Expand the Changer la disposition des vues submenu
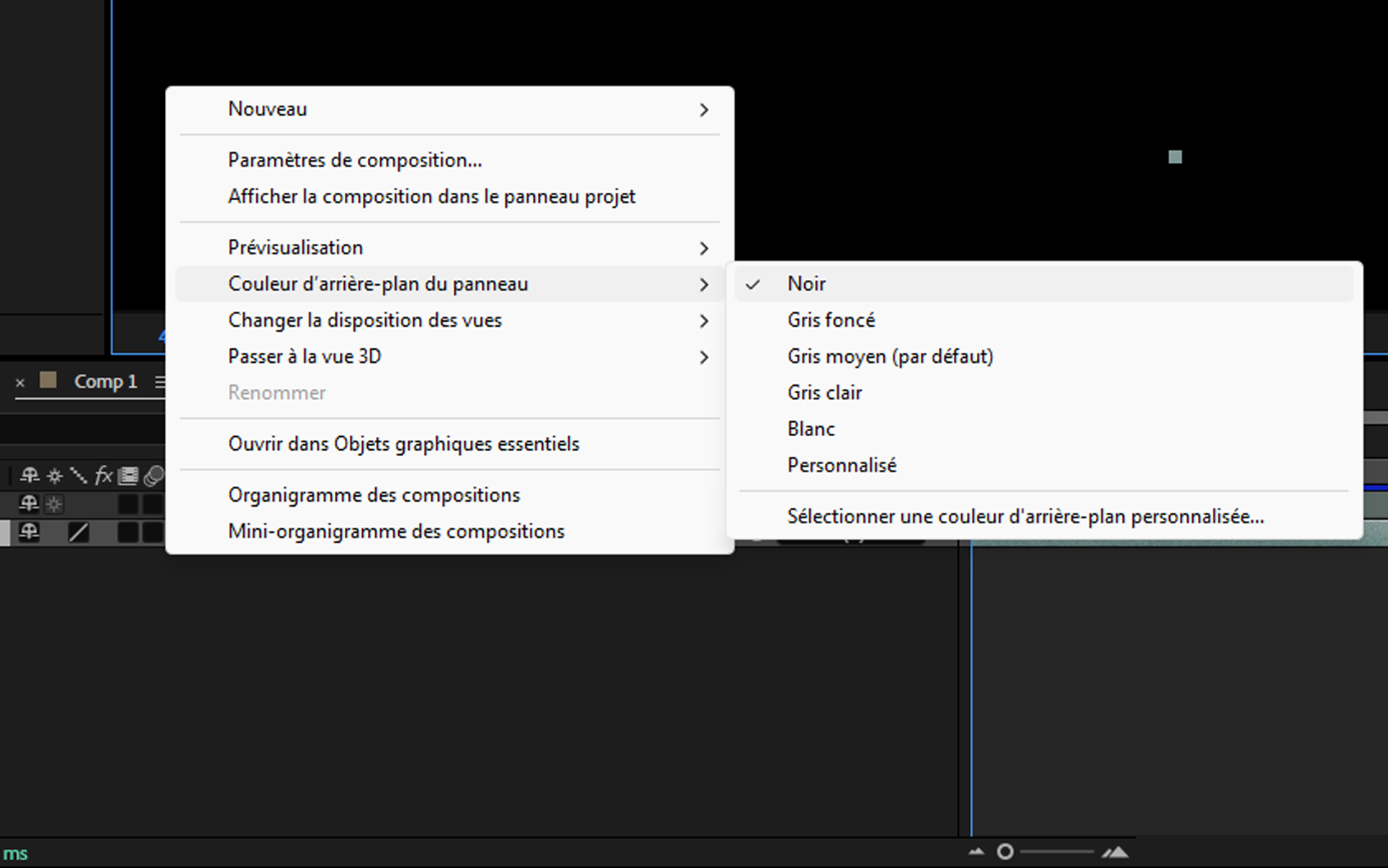The width and height of the screenshot is (1388, 868). click(x=452, y=320)
